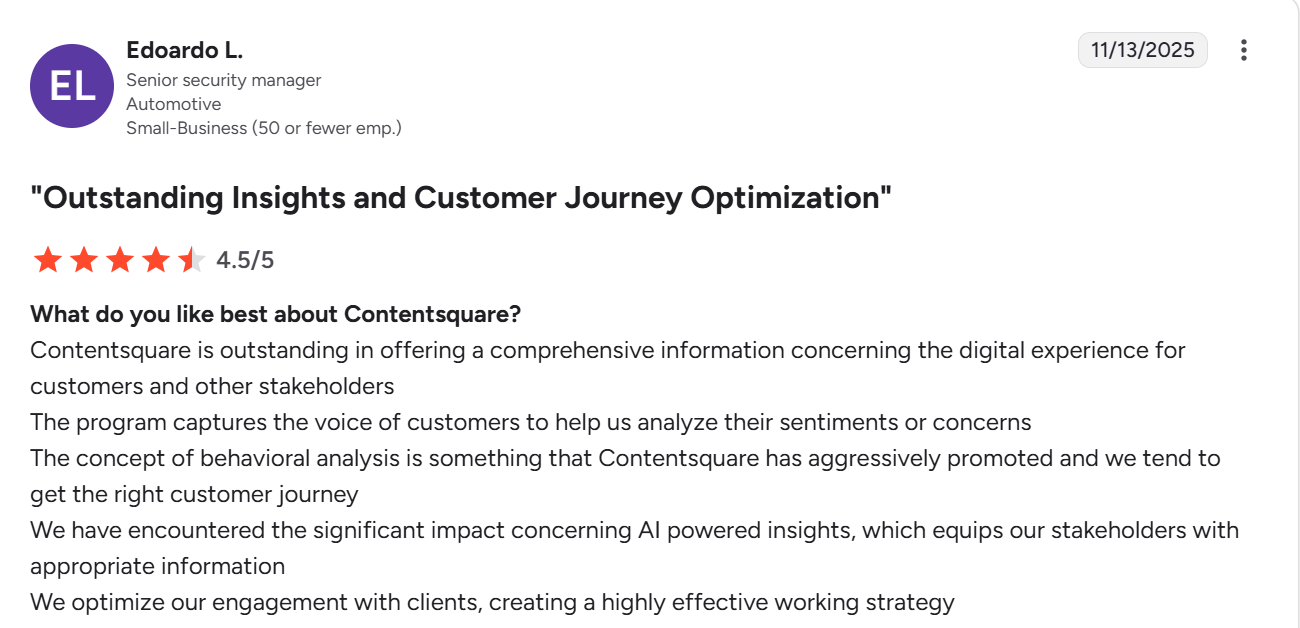Click the sentence starting "Contentsquare is outstanding in offering"
Image resolution: width=1300 pixels, height=628 pixels.
[607, 351]
